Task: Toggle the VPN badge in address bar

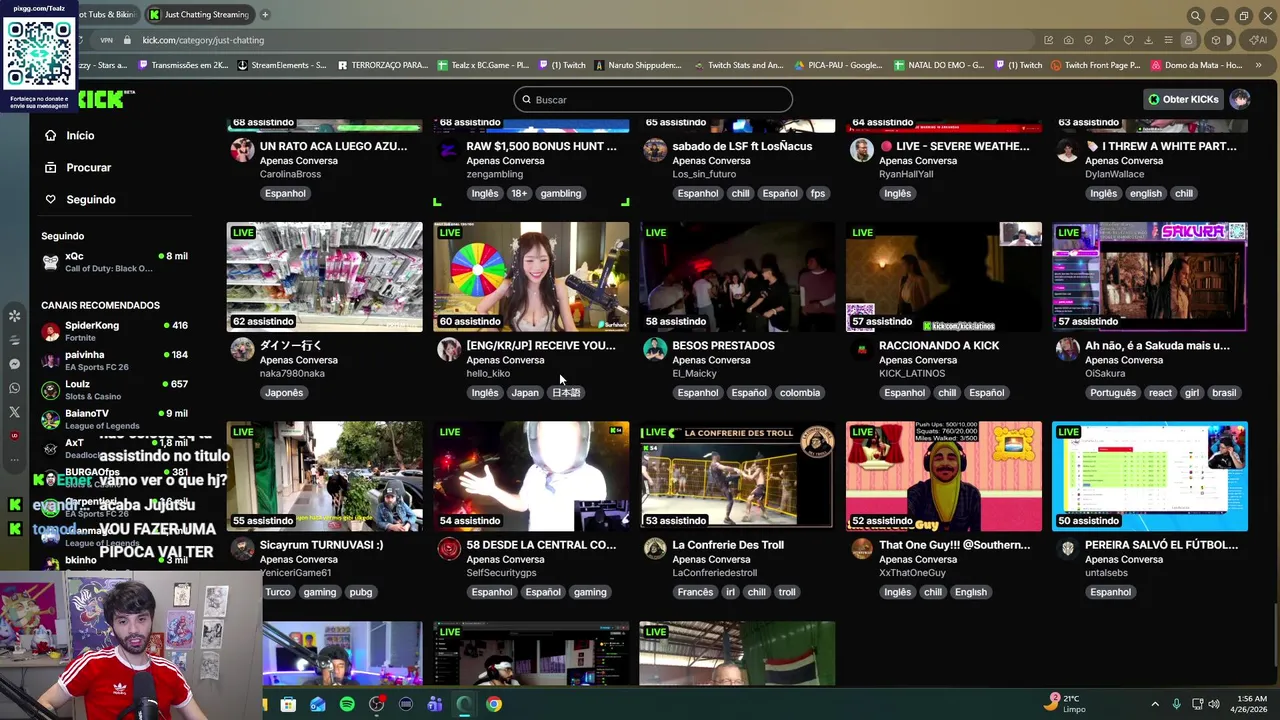Action: [x=106, y=40]
